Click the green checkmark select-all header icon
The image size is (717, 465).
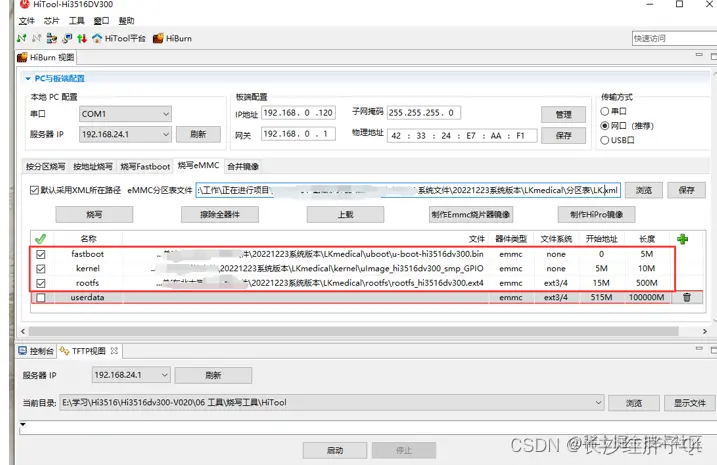[x=40, y=239]
